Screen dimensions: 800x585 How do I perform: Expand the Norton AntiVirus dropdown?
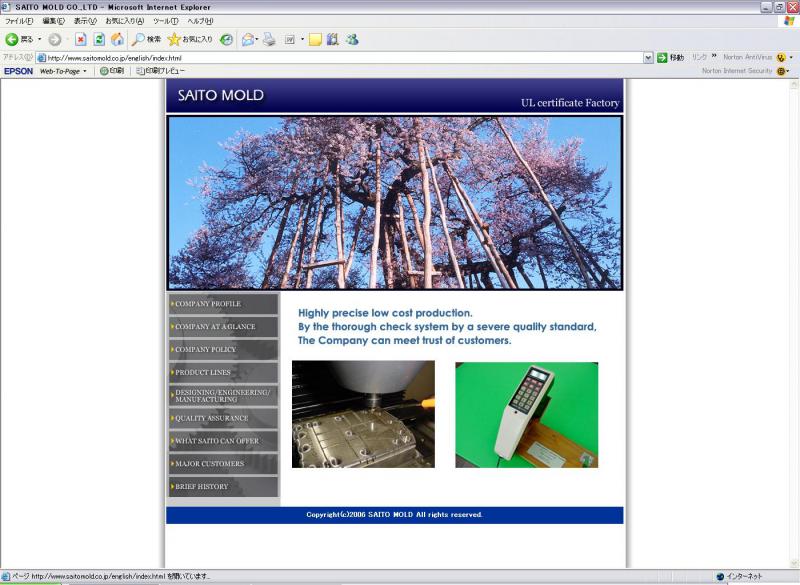click(790, 57)
